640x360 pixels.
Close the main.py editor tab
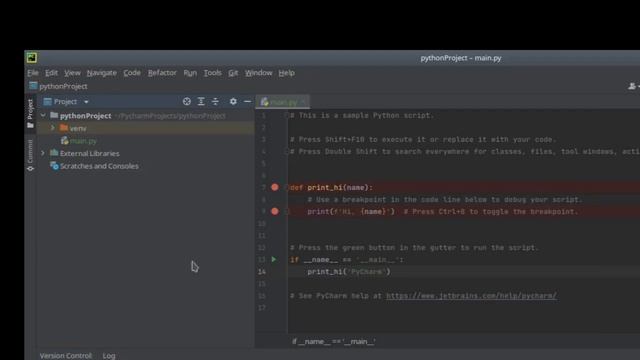304,102
